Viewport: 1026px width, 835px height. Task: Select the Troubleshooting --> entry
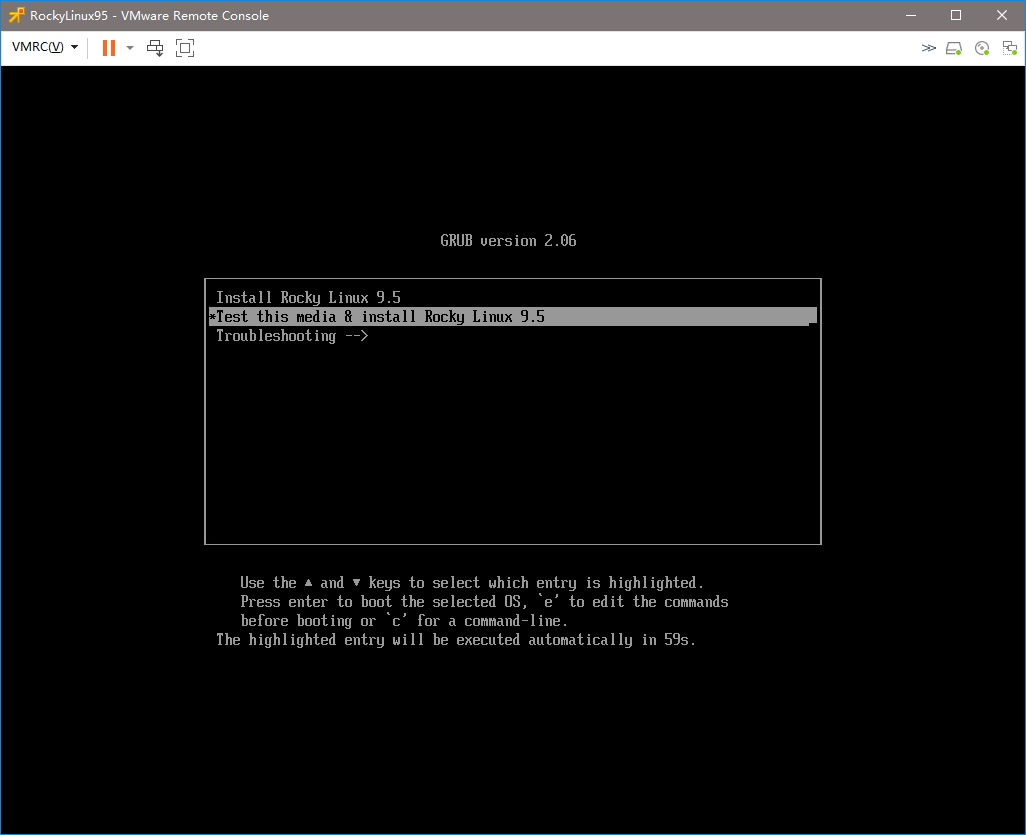(513, 336)
